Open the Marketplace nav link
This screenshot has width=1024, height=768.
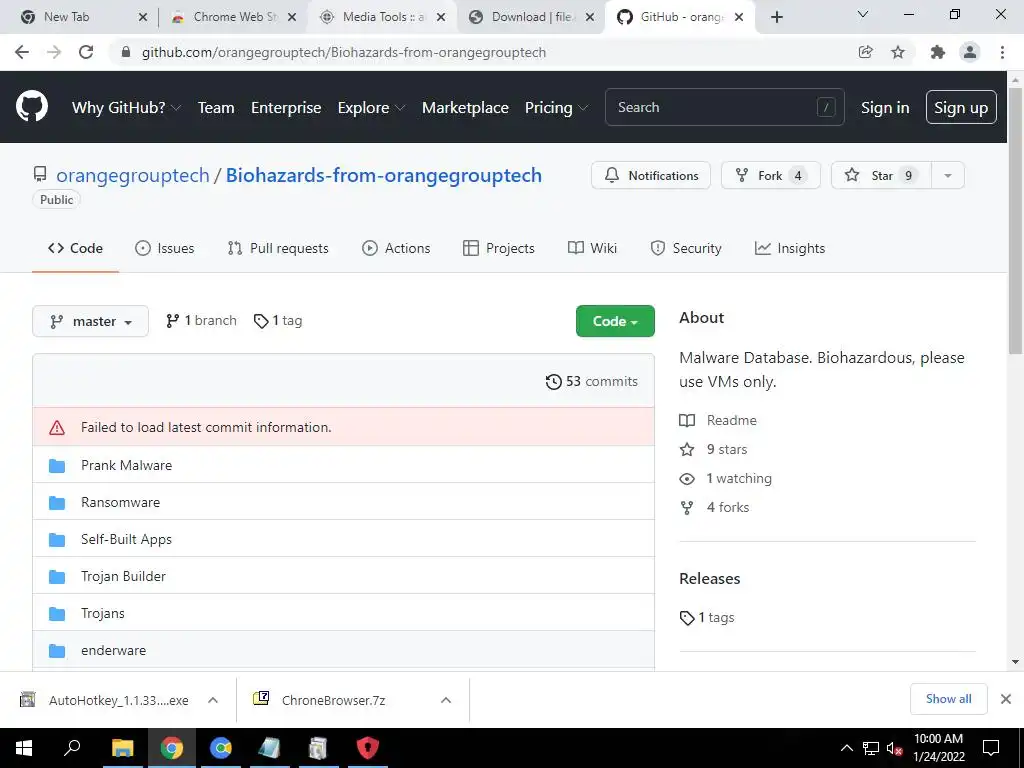[465, 108]
